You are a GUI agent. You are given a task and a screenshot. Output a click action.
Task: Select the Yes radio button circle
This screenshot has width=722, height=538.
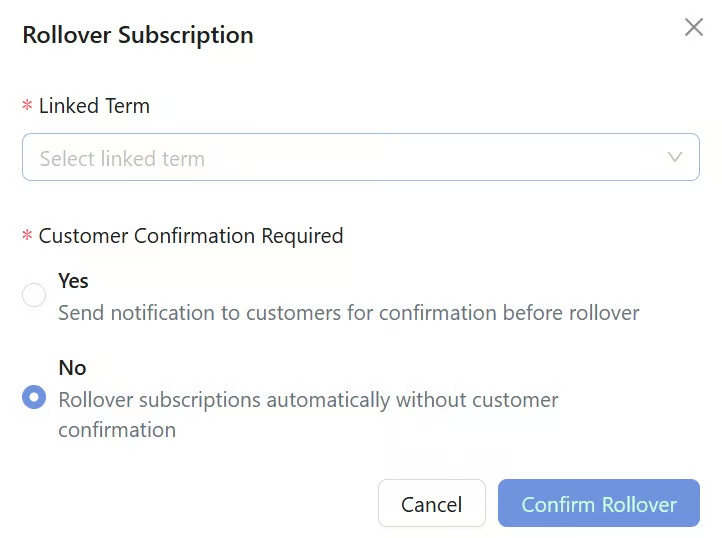click(x=34, y=295)
